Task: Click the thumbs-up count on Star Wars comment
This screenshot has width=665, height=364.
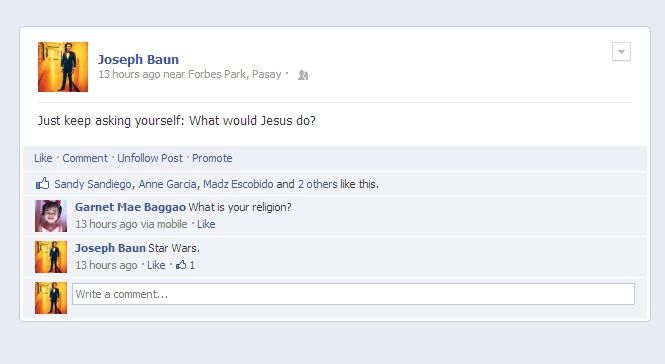Action: [x=185, y=265]
